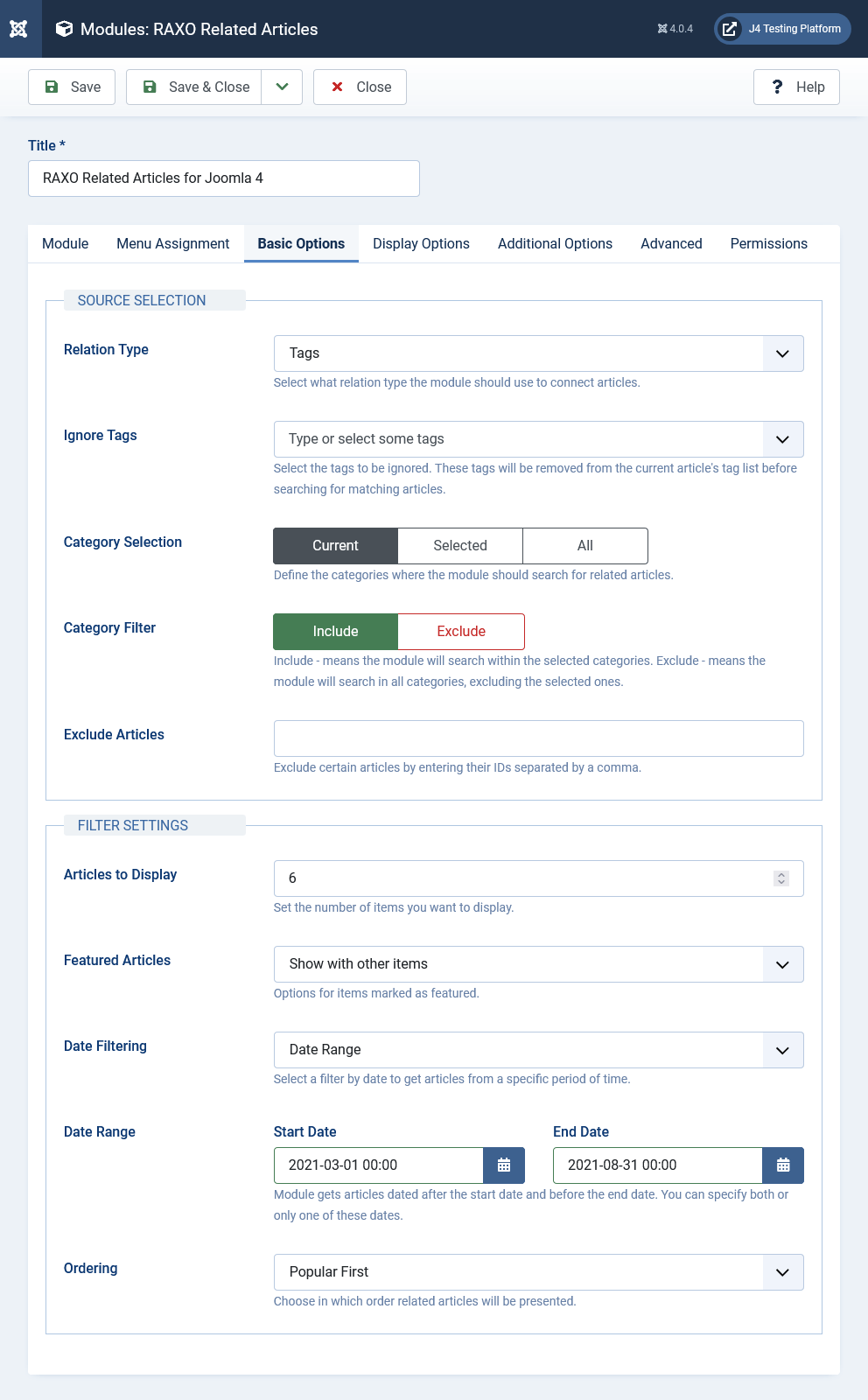Click the Featured Articles label
868x1400 pixels.
pyautogui.click(x=117, y=961)
